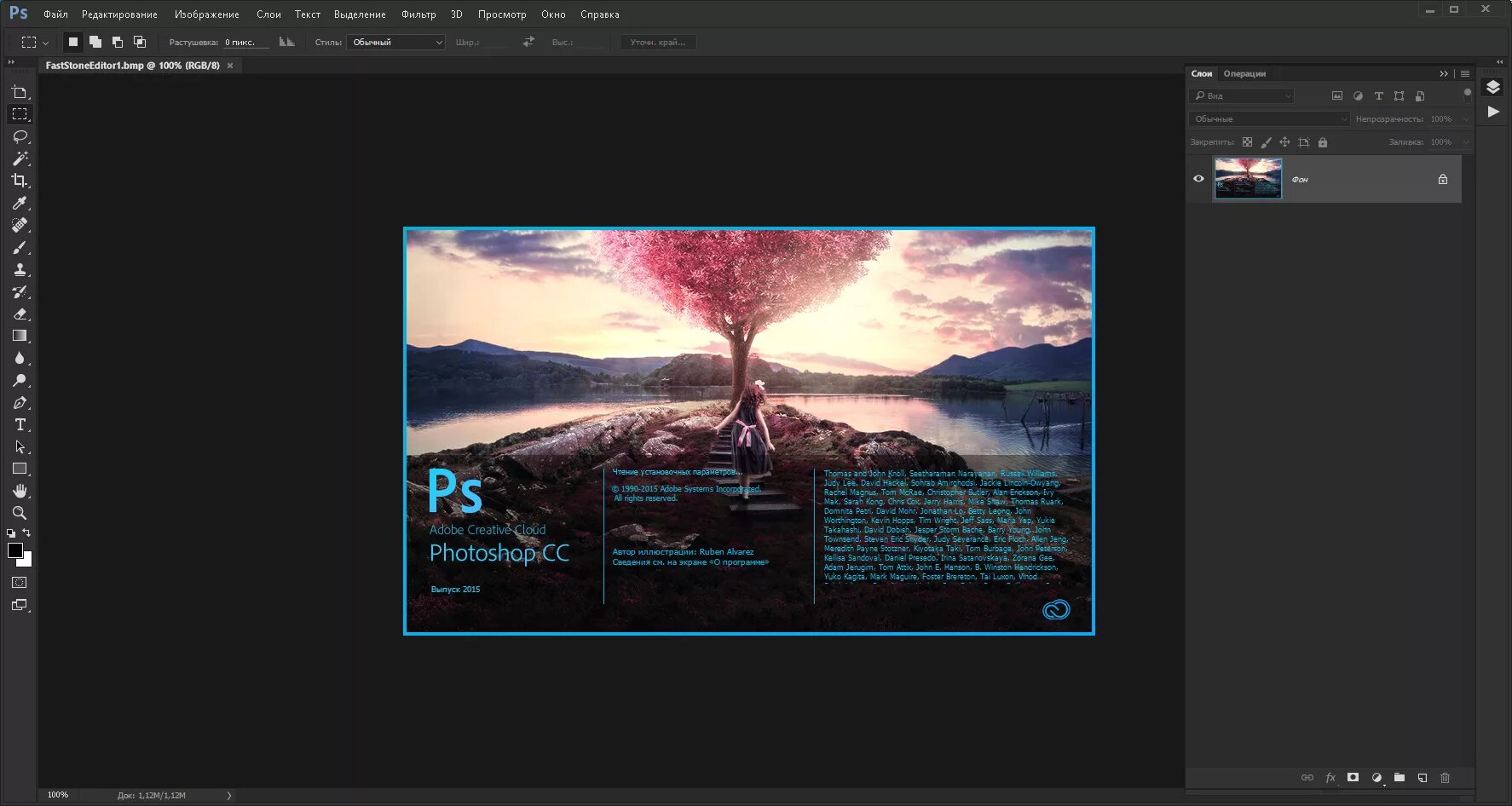This screenshot has height=806, width=1512.
Task: Select Subtract from selection mode
Action: click(118, 42)
